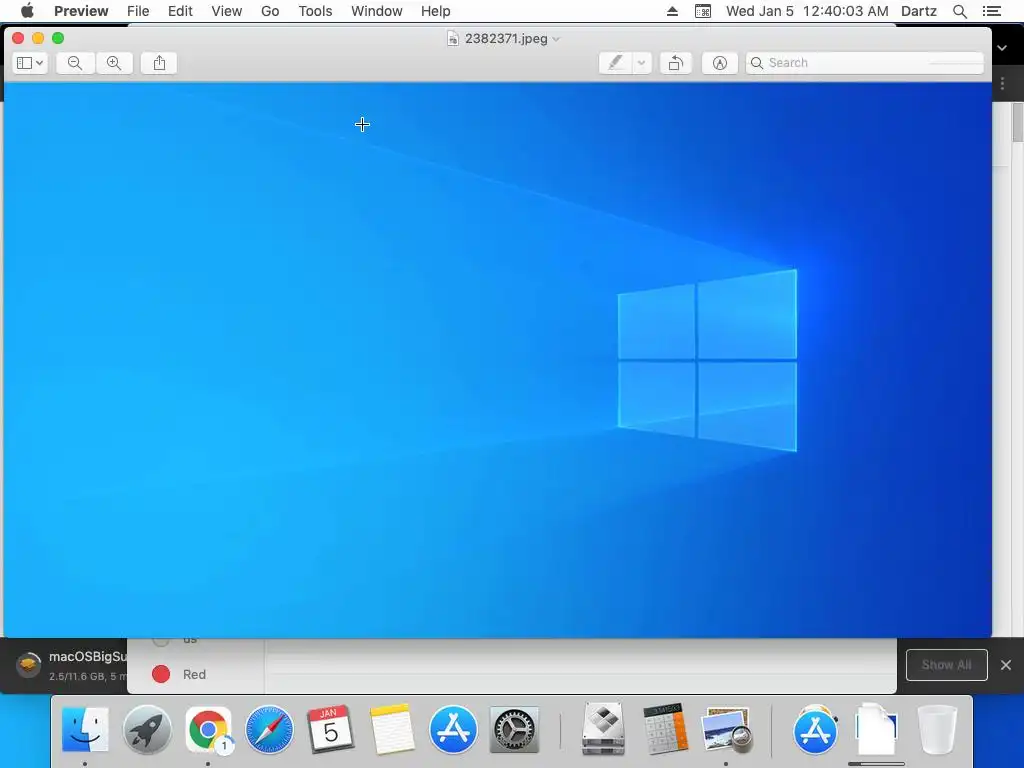The height and width of the screenshot is (768, 1024).
Task: Open the Applications folder stack in Dock
Action: point(815,729)
